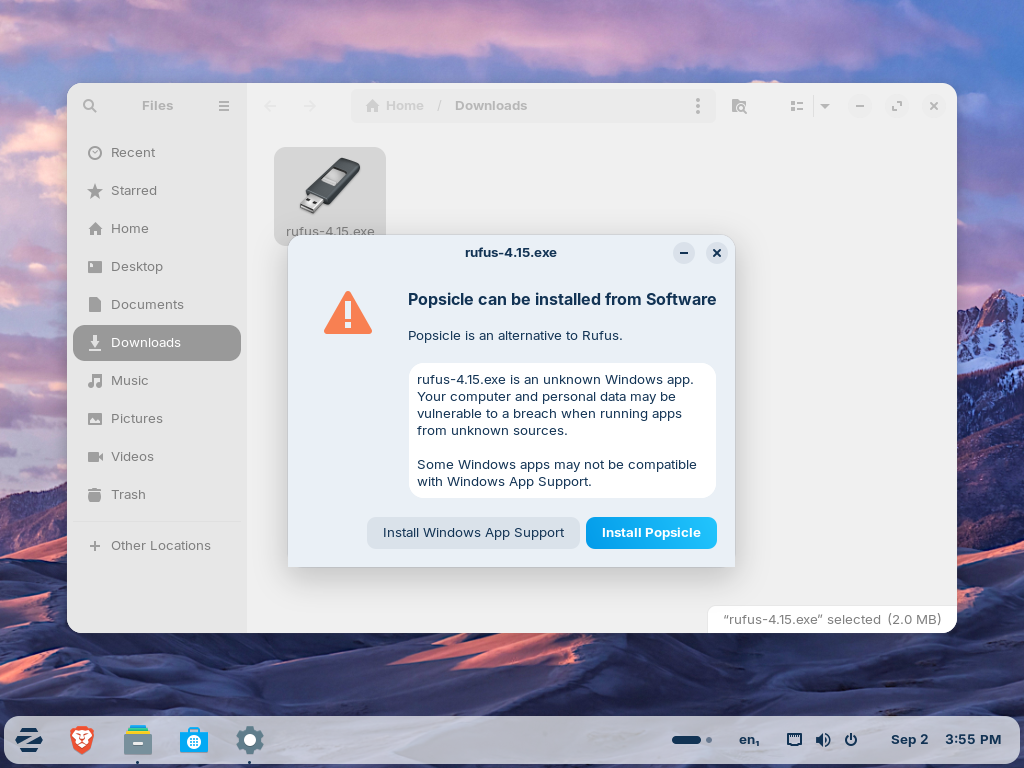Open Desktop folder in the sidebar

pos(157,266)
